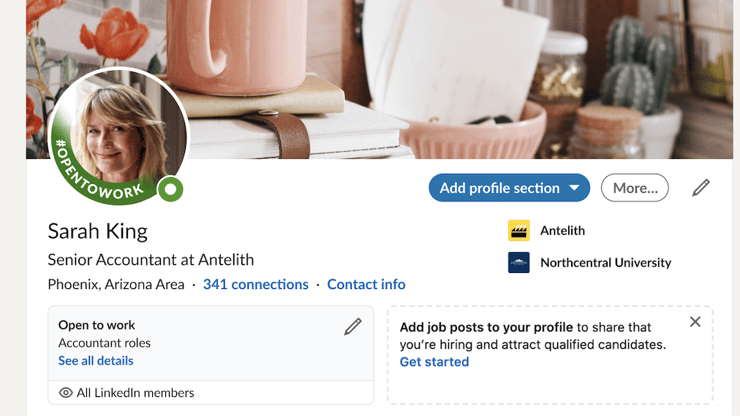Open See all details link
This screenshot has height=416, width=740.
coord(95,361)
